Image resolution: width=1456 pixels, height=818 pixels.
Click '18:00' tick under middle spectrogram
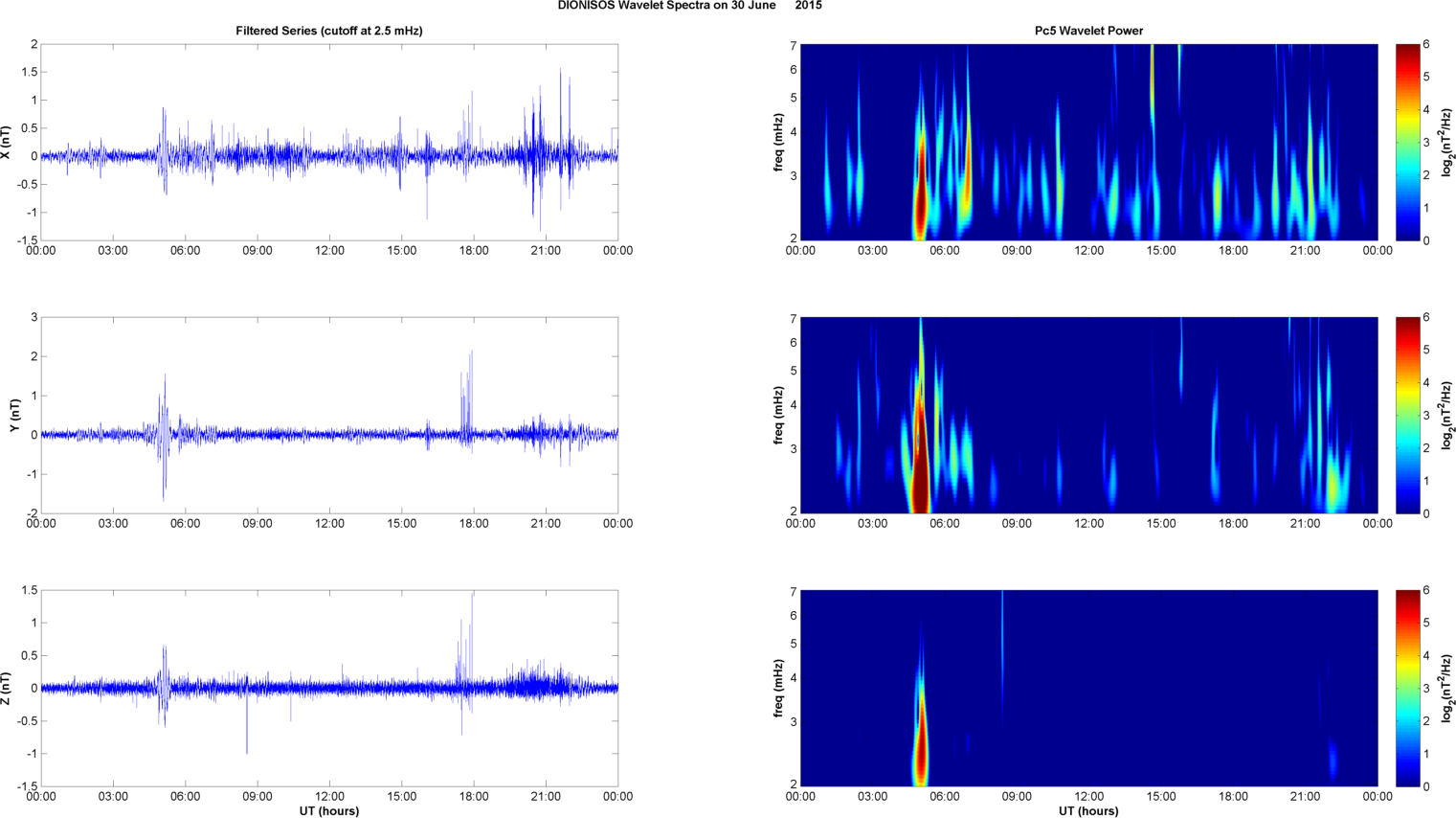[1233, 524]
